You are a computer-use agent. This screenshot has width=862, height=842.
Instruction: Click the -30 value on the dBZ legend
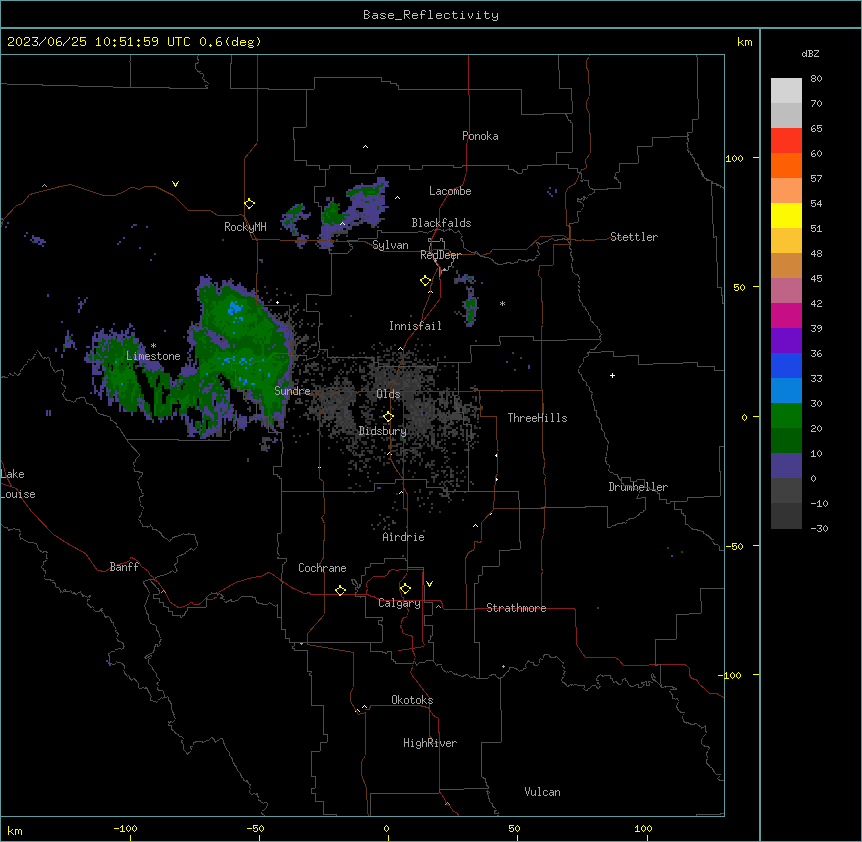pos(819,529)
